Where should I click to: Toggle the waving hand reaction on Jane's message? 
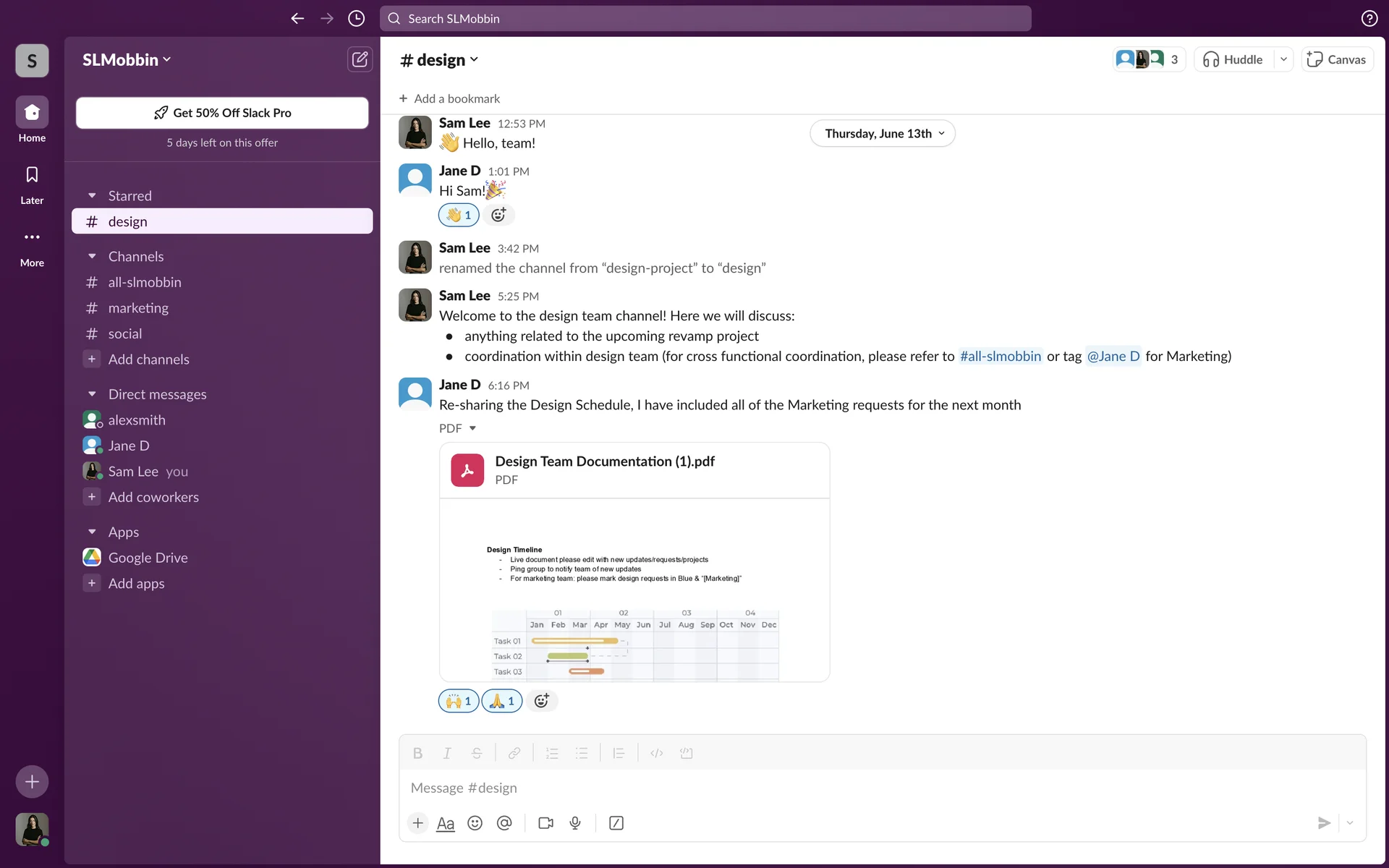click(x=459, y=215)
